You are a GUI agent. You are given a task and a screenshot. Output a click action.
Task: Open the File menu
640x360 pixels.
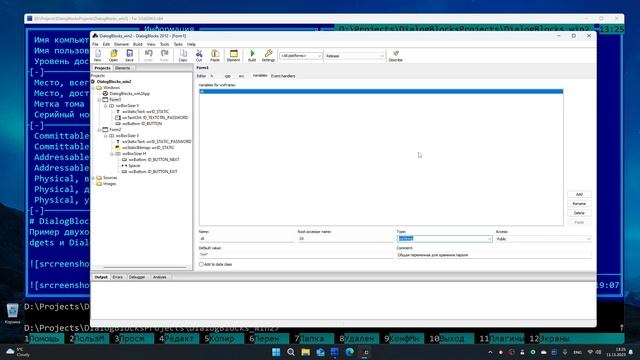(95, 44)
